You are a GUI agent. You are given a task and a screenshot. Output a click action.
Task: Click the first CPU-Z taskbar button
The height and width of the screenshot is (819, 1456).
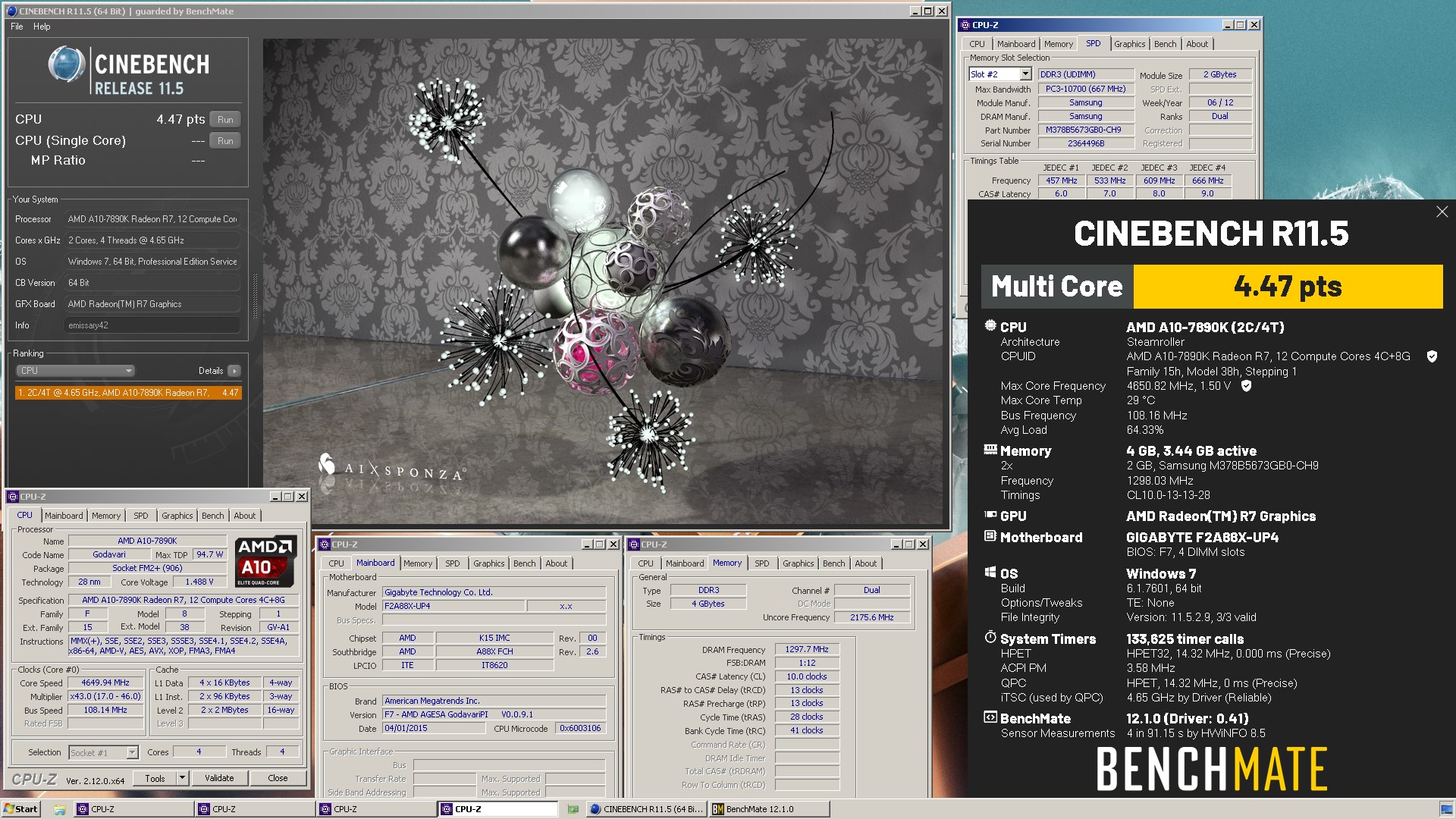point(133,809)
